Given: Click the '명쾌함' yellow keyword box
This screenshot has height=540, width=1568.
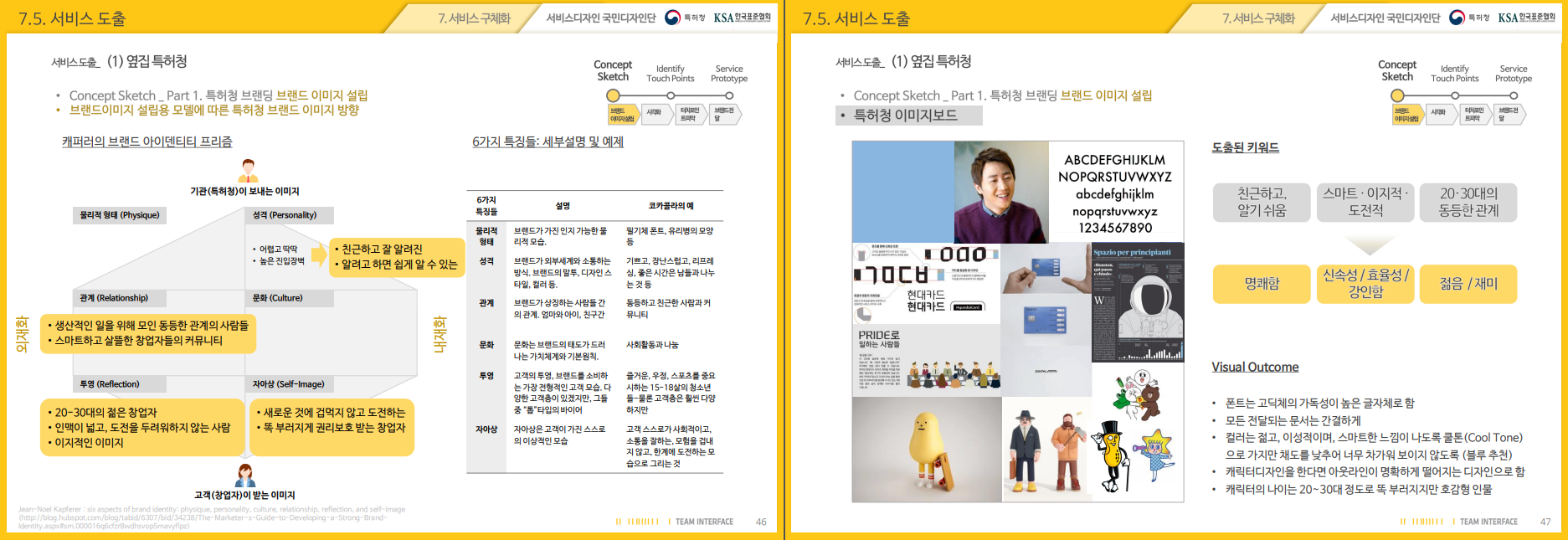Looking at the screenshot, I should pyautogui.click(x=1262, y=284).
